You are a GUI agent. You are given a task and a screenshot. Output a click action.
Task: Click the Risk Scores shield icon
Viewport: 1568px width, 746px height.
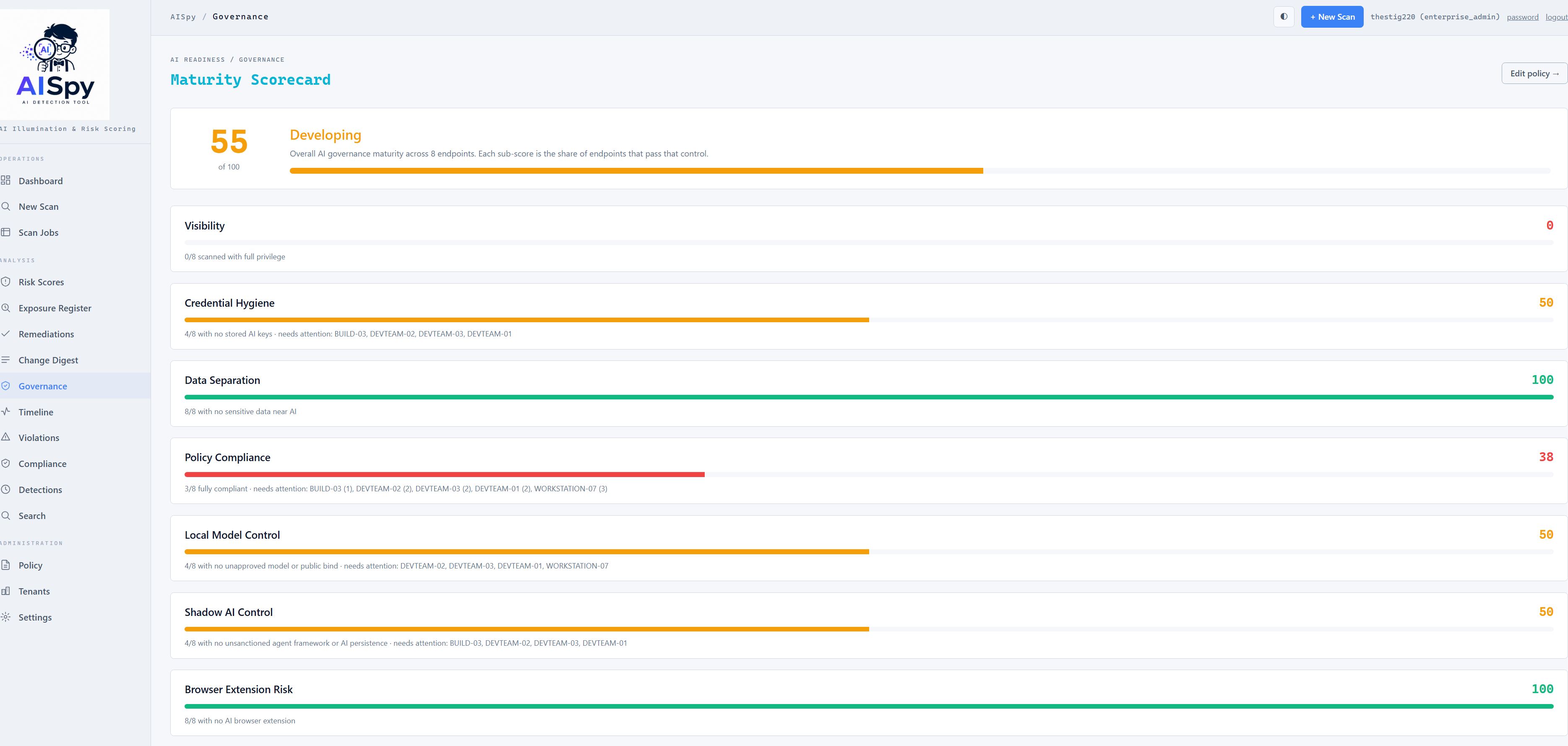(5, 282)
